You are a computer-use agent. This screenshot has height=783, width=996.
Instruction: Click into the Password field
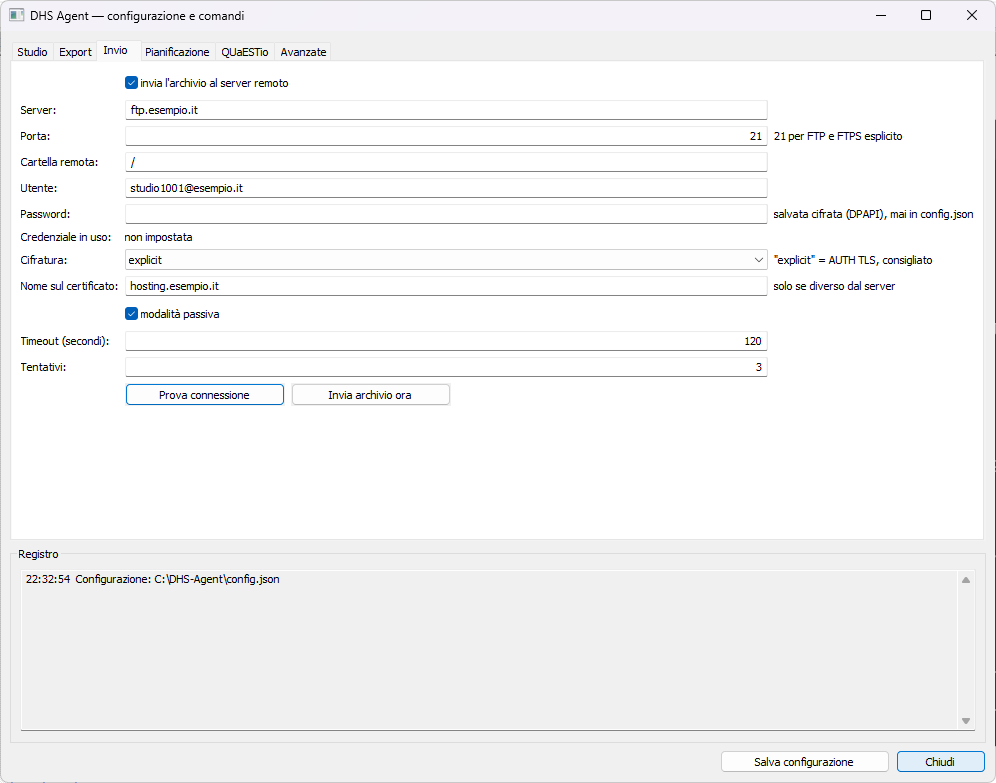pos(446,214)
